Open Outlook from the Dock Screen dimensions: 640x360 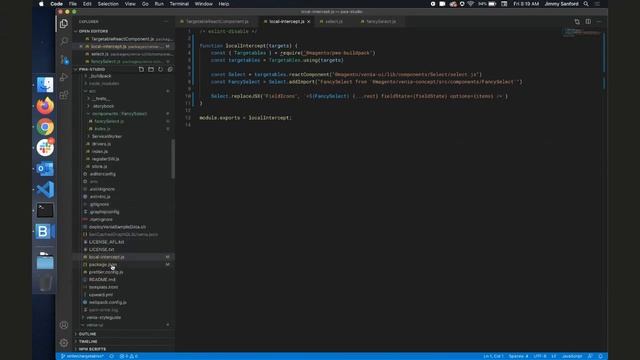coord(45,169)
